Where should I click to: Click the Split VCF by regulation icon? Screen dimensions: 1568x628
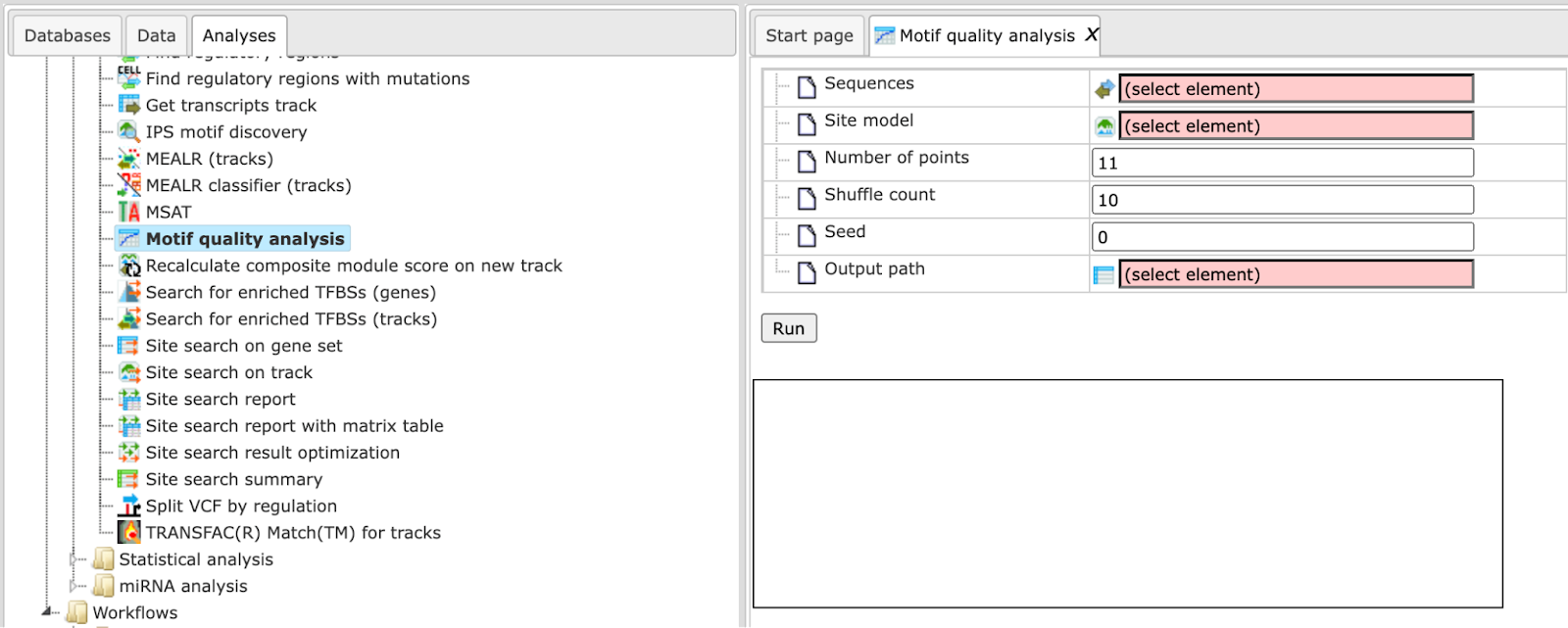129,506
